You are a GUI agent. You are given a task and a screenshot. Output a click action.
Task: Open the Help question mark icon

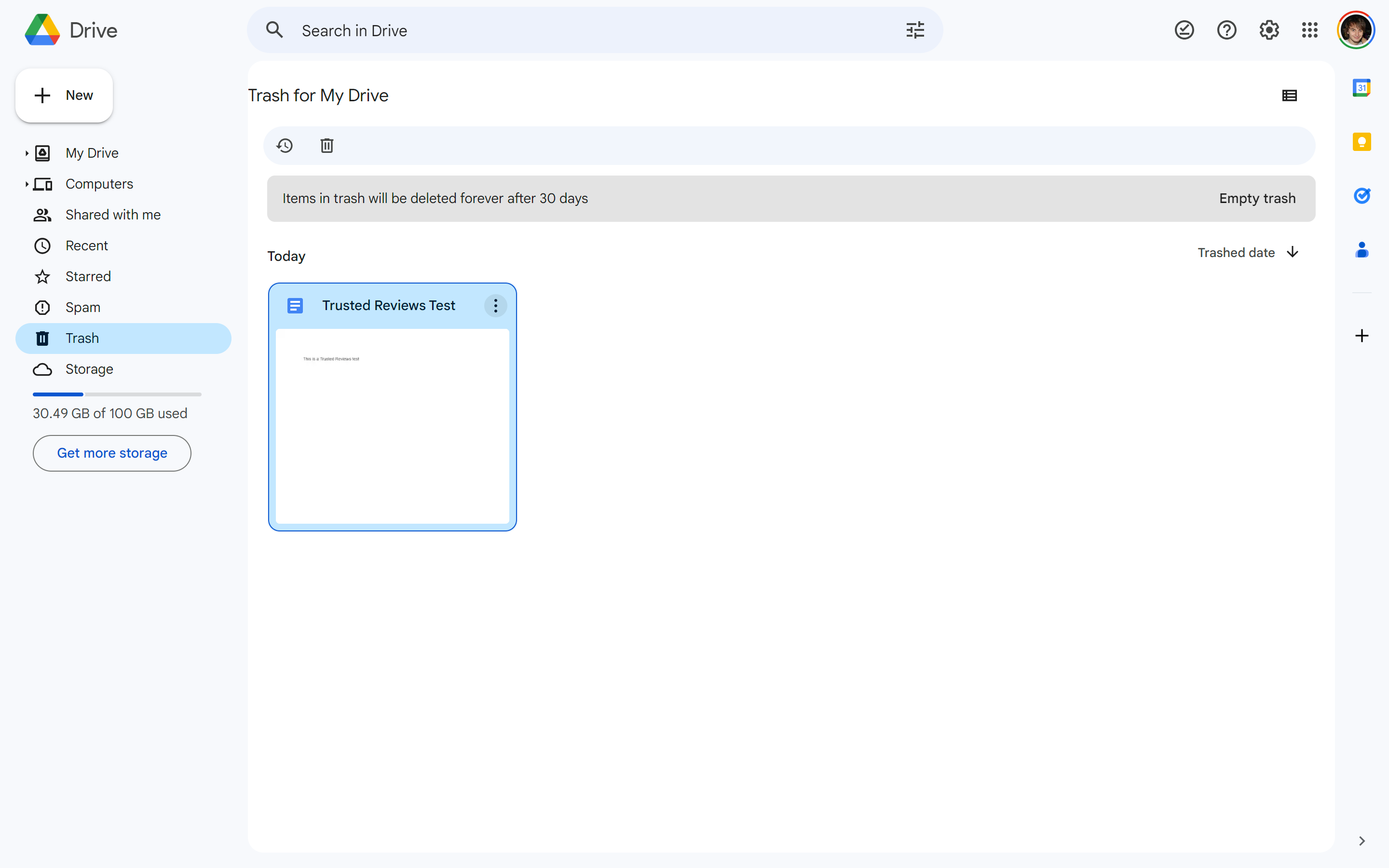(1226, 30)
